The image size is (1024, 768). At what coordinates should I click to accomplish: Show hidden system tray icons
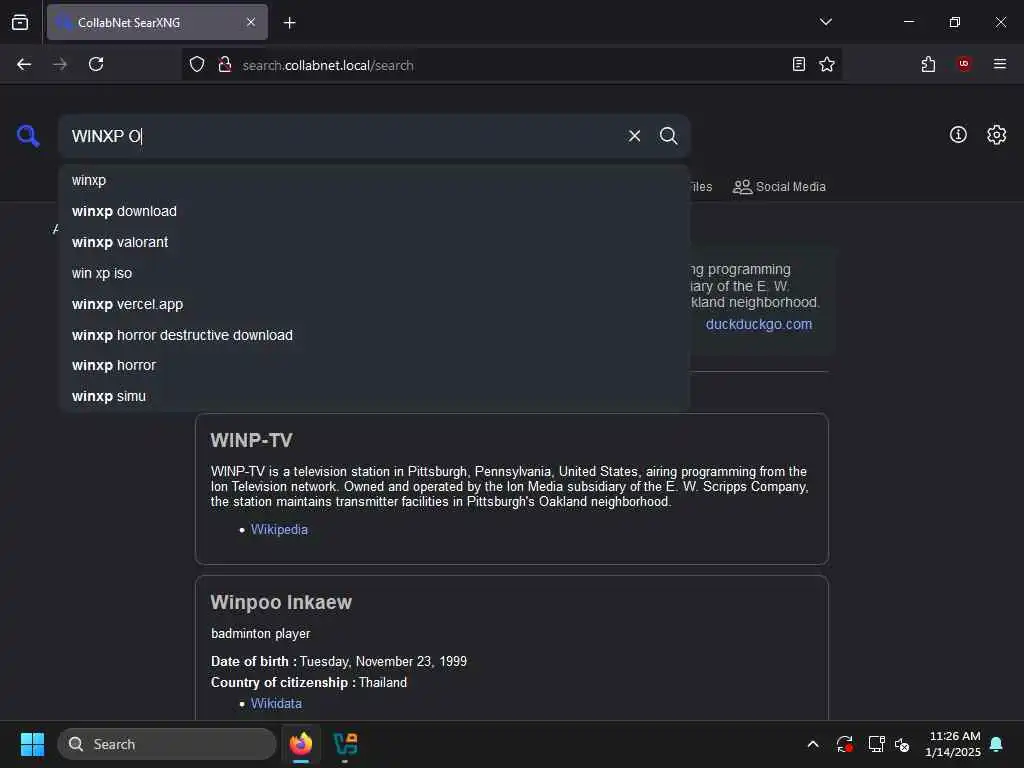[813, 744]
